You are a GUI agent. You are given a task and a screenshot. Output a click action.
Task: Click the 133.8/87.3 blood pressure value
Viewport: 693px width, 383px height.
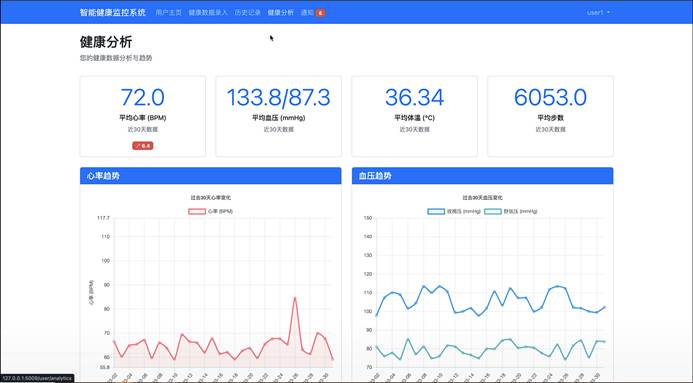278,97
